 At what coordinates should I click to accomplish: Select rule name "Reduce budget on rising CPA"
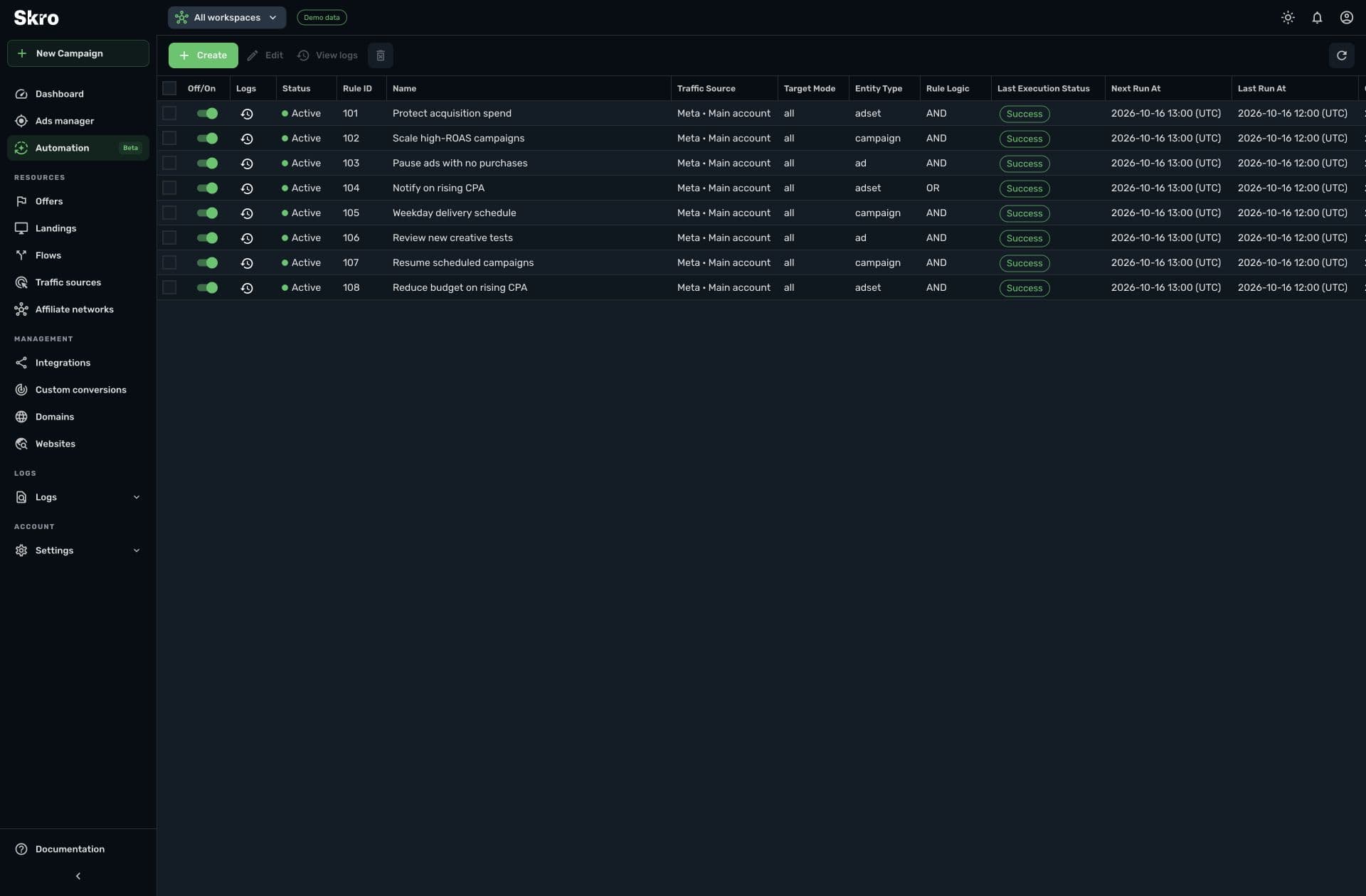pos(460,287)
